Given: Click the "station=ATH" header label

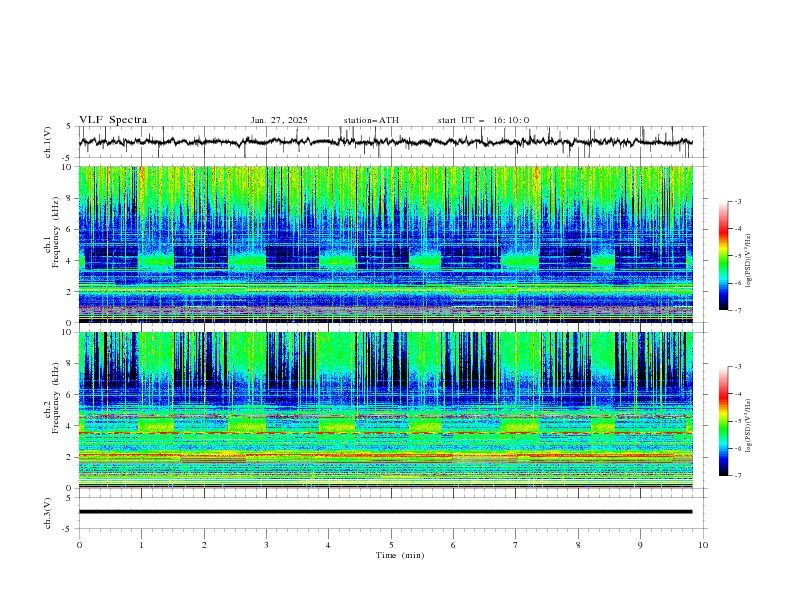Looking at the screenshot, I should tap(371, 120).
